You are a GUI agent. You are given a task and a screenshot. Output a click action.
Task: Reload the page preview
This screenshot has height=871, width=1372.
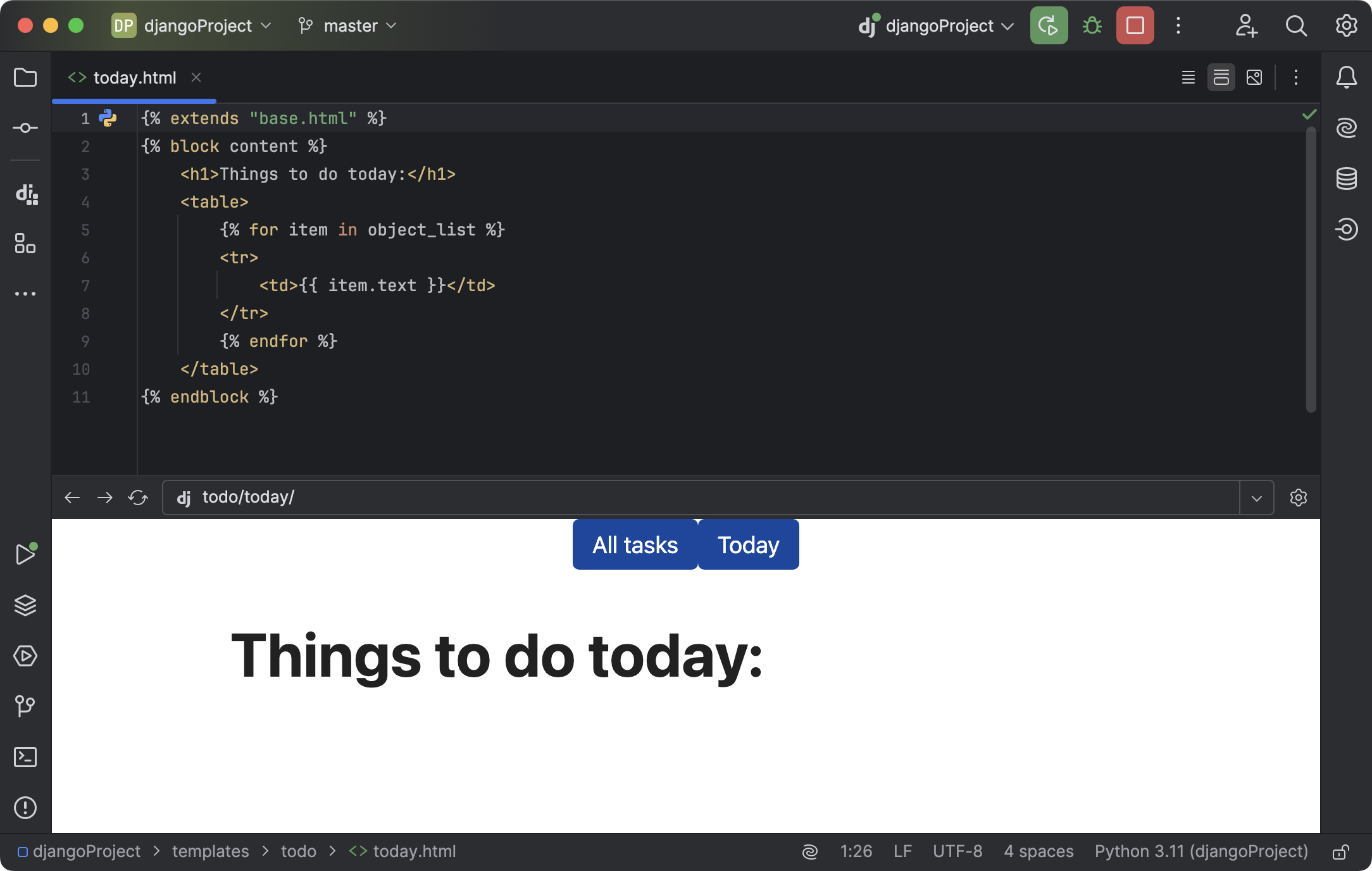(x=137, y=498)
